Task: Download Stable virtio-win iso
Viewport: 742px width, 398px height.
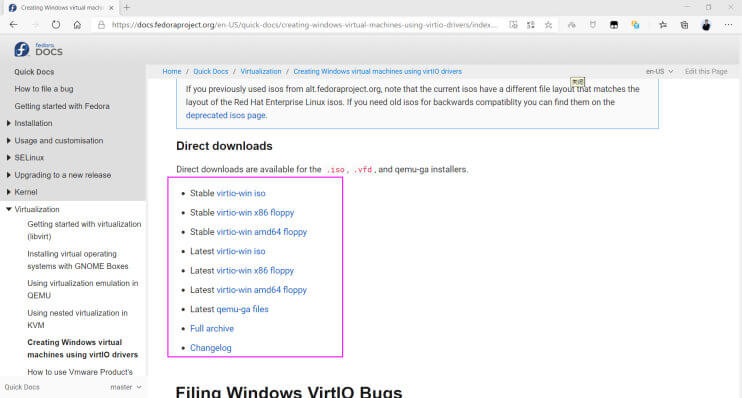Action: tap(241, 193)
